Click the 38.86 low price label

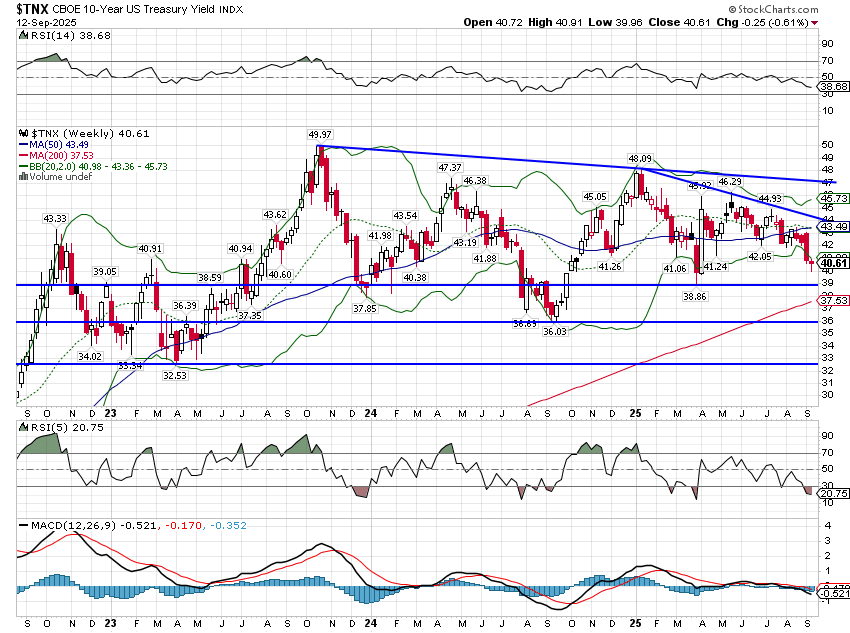(x=695, y=296)
